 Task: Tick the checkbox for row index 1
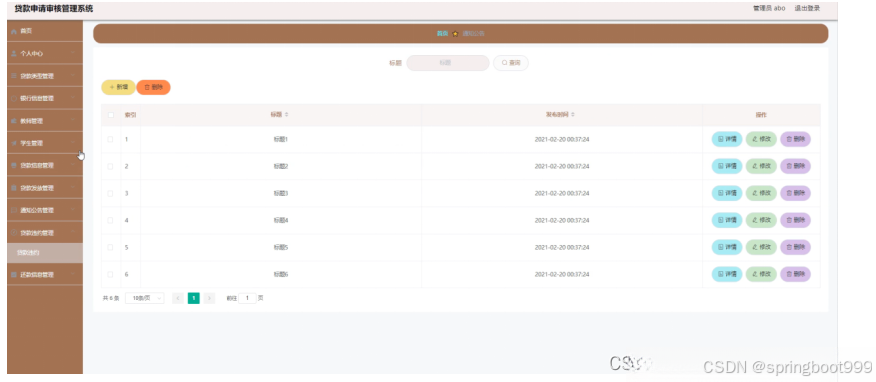pyautogui.click(x=111, y=139)
